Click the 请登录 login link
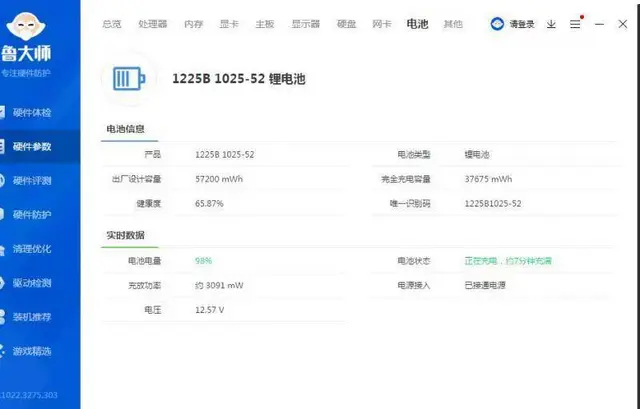 tap(522, 24)
